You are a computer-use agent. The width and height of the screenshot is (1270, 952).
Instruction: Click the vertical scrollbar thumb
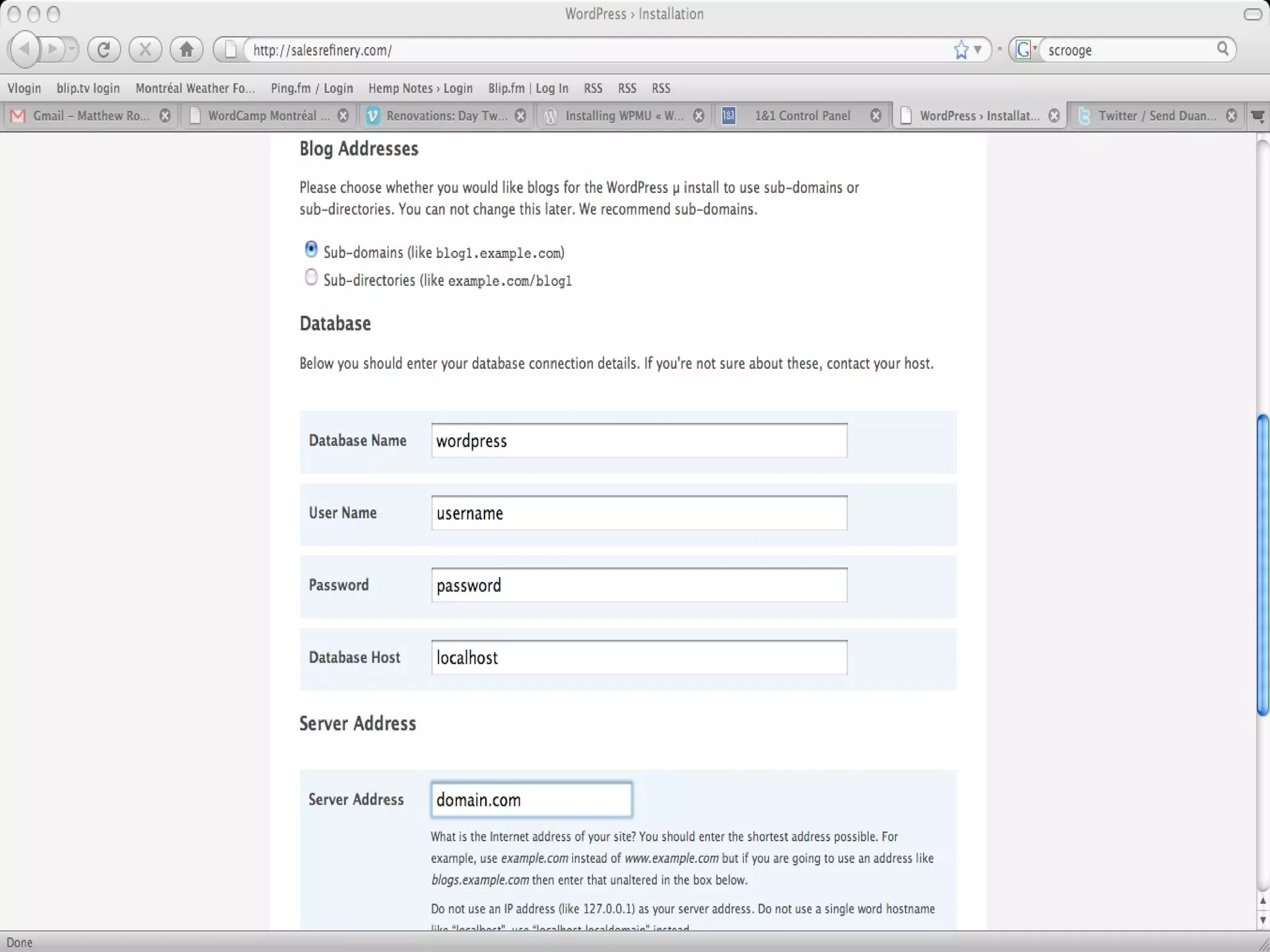click(x=1262, y=564)
